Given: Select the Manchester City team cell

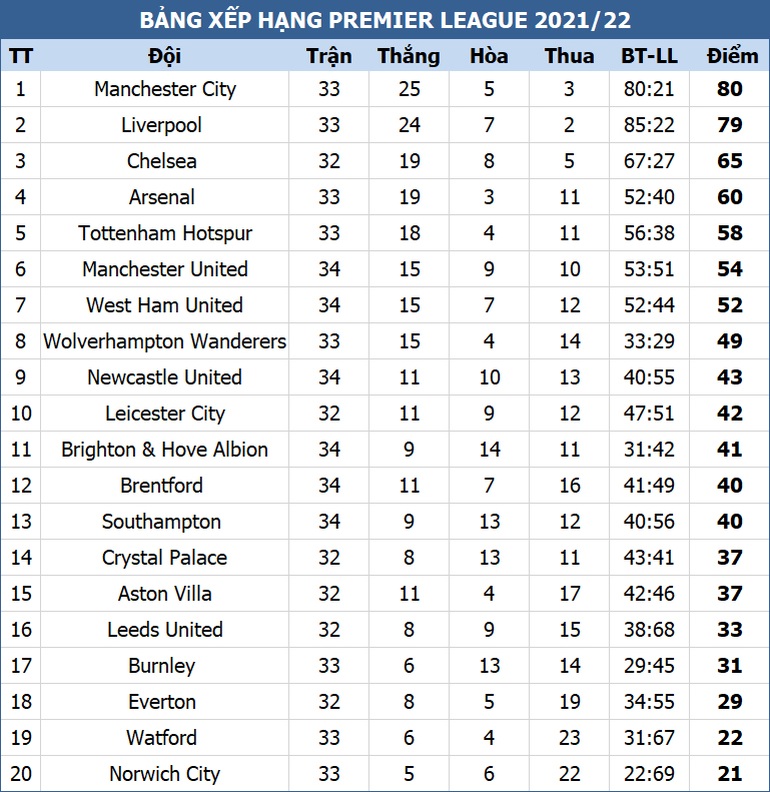Looking at the screenshot, I should (x=165, y=89).
